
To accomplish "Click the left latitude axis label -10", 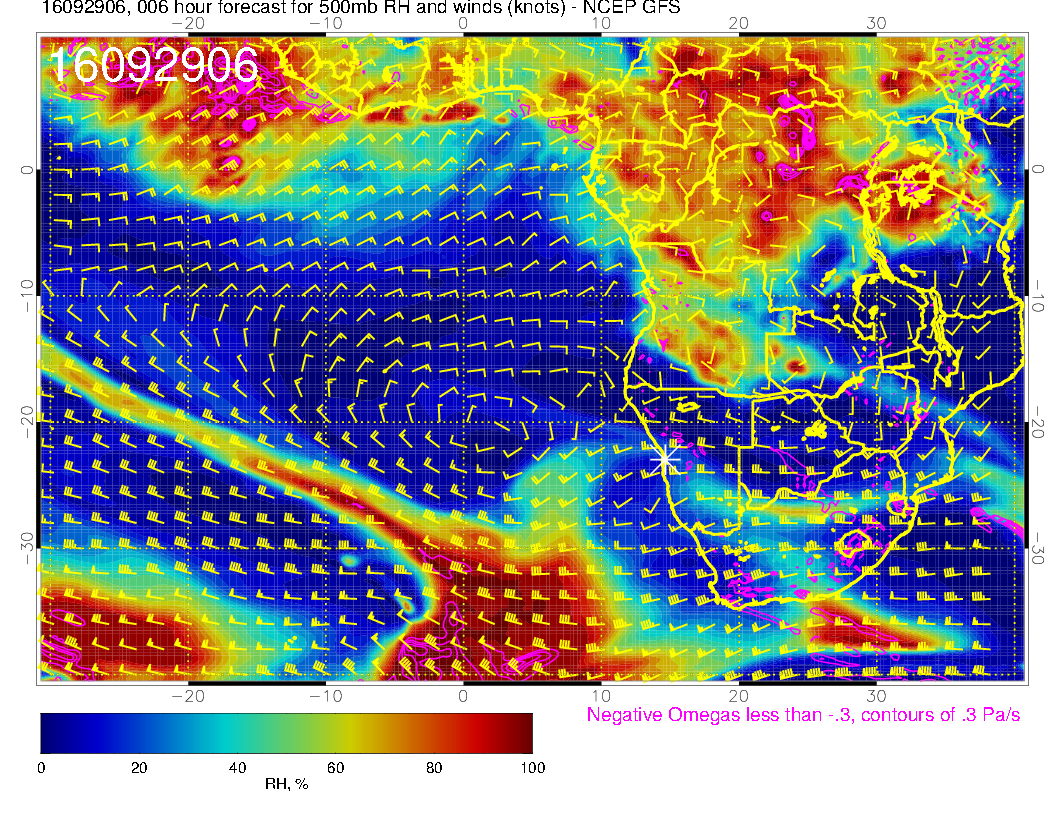I will coord(26,294).
